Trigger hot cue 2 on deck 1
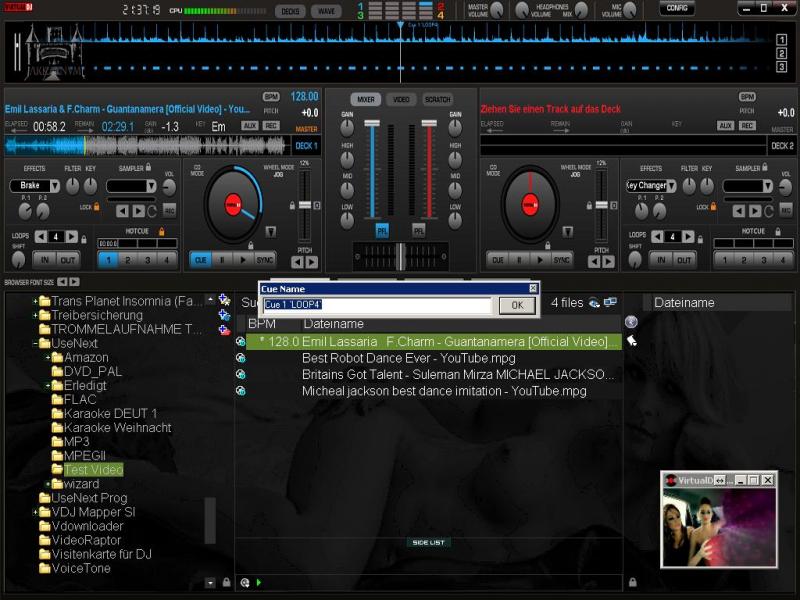800x600 pixels. [129, 259]
